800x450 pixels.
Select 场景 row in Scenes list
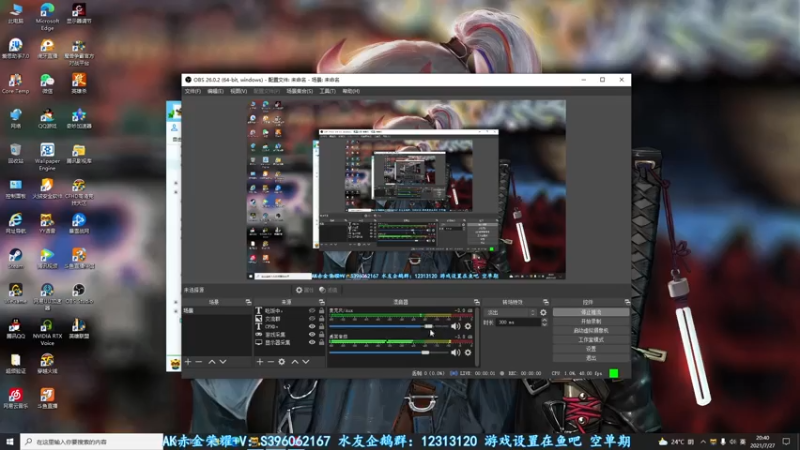[x=217, y=311]
